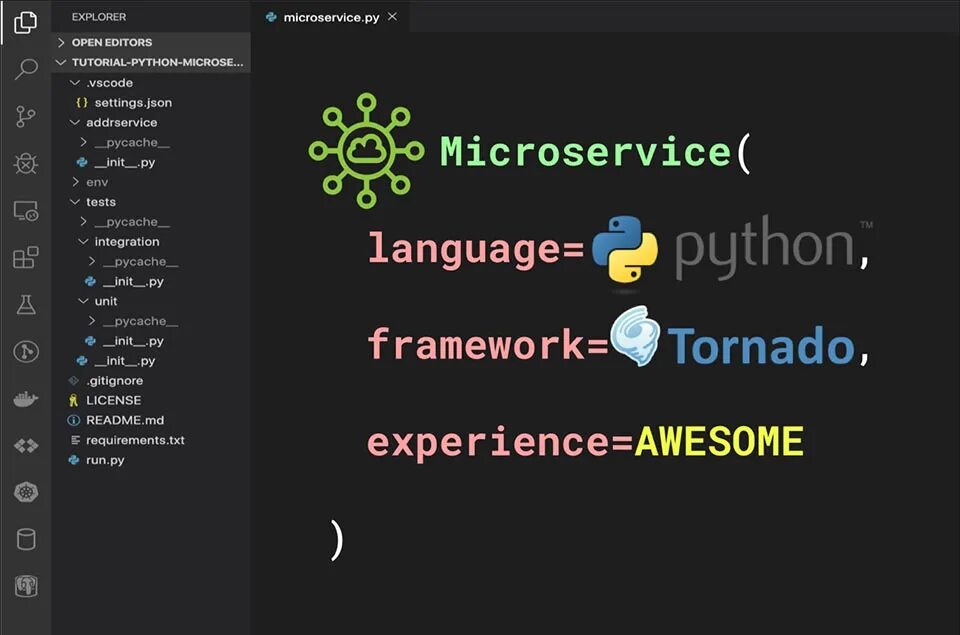Viewport: 960px width, 635px height.
Task: Click the Tornado swirl logo image
Action: pos(636,336)
